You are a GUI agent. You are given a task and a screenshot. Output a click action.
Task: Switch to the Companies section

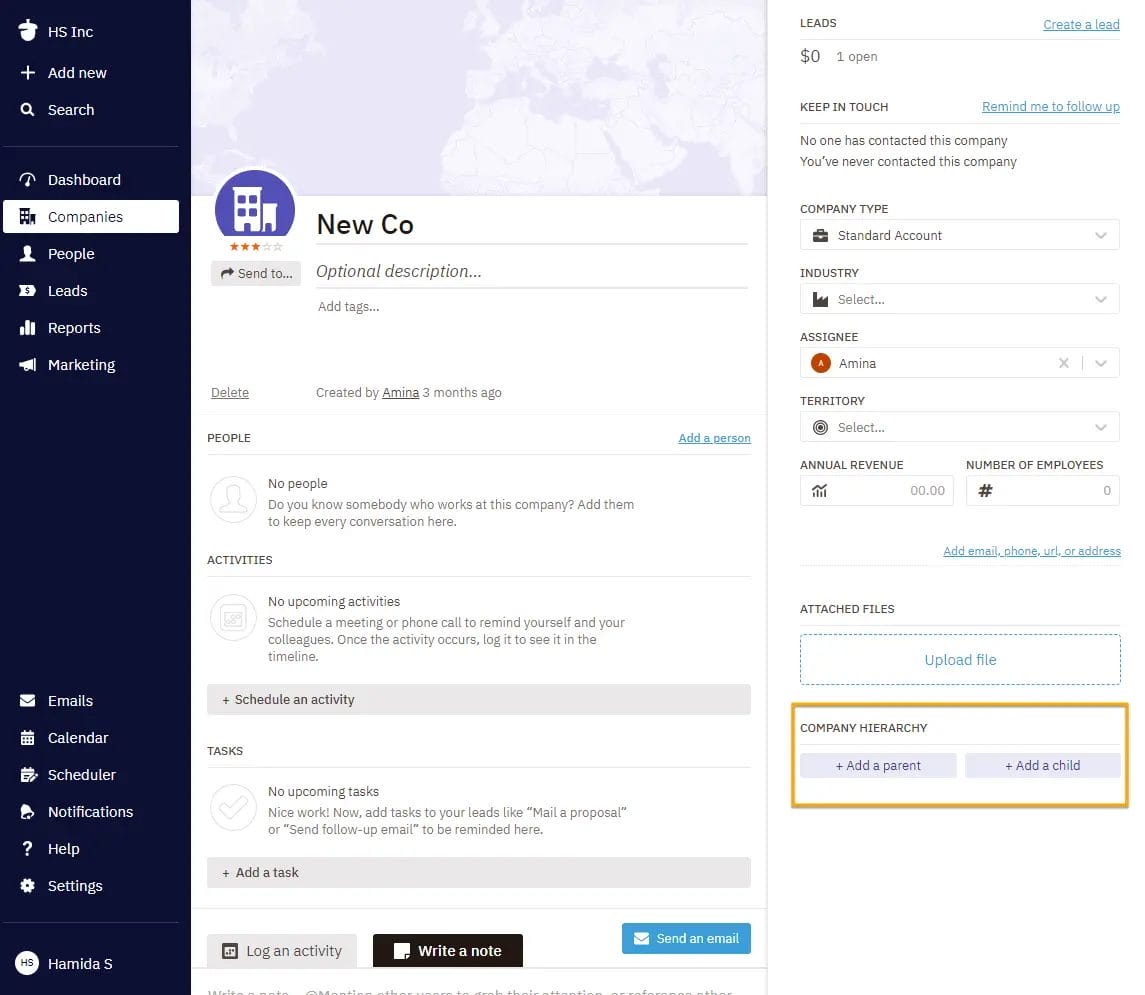[x=86, y=216]
